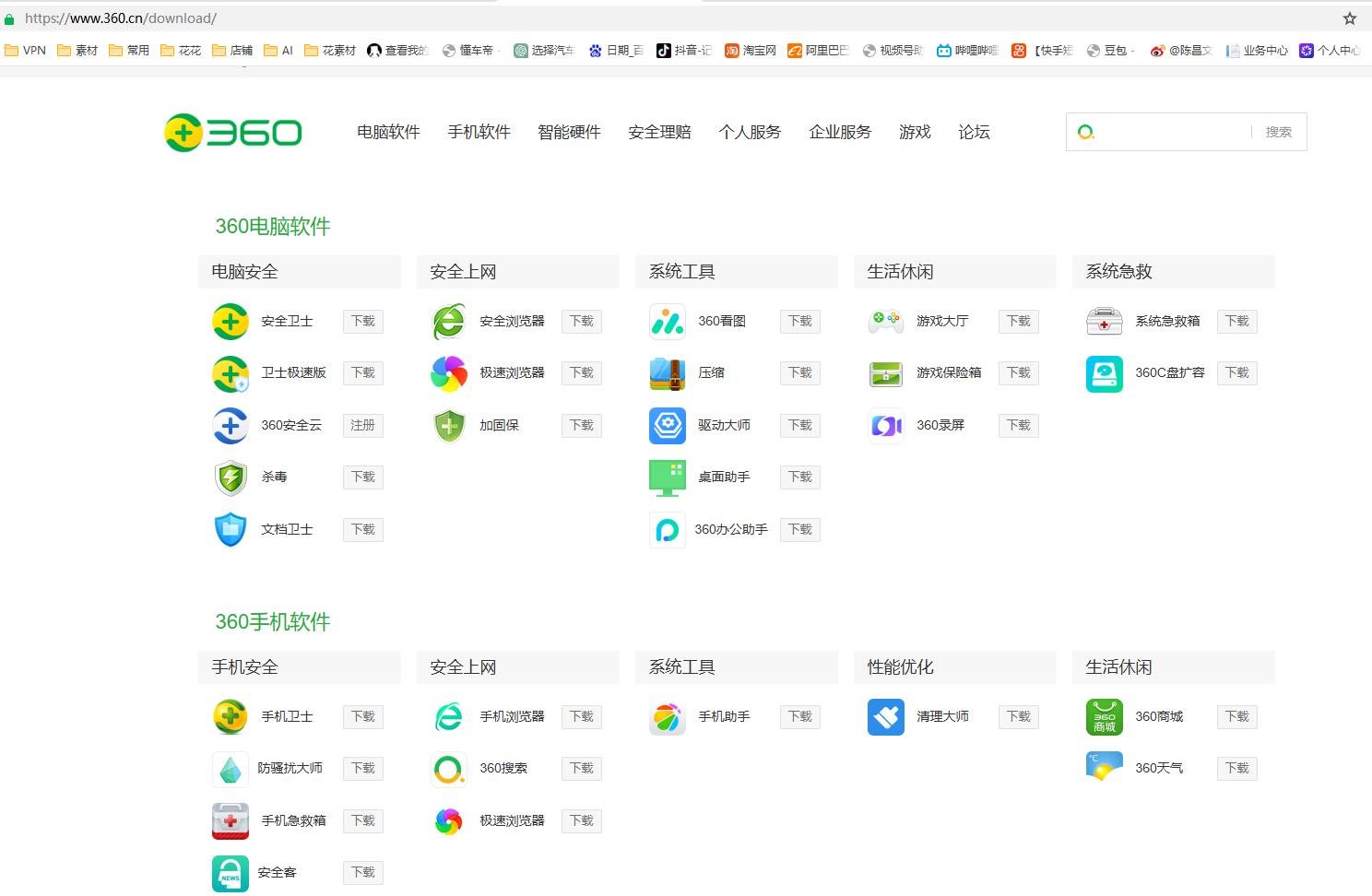Click 下载 for 360办公助手
This screenshot has height=896, width=1372.
tap(800, 529)
